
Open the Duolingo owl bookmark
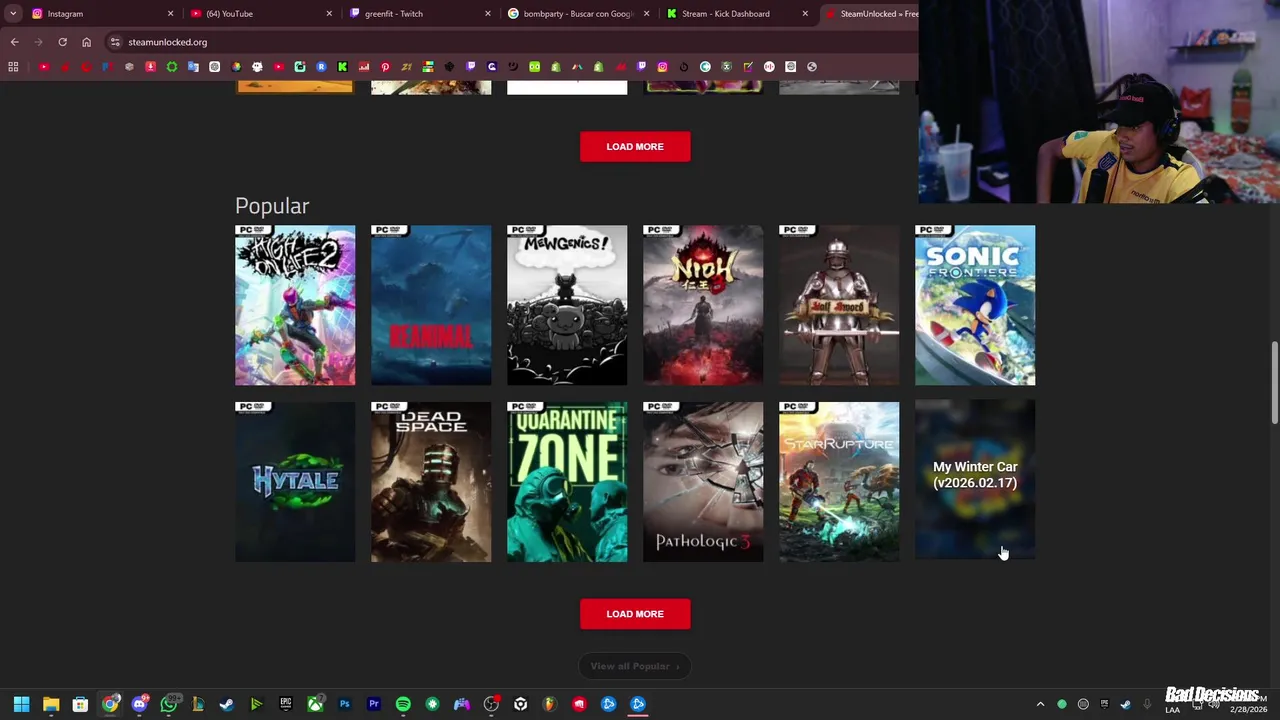(534, 67)
